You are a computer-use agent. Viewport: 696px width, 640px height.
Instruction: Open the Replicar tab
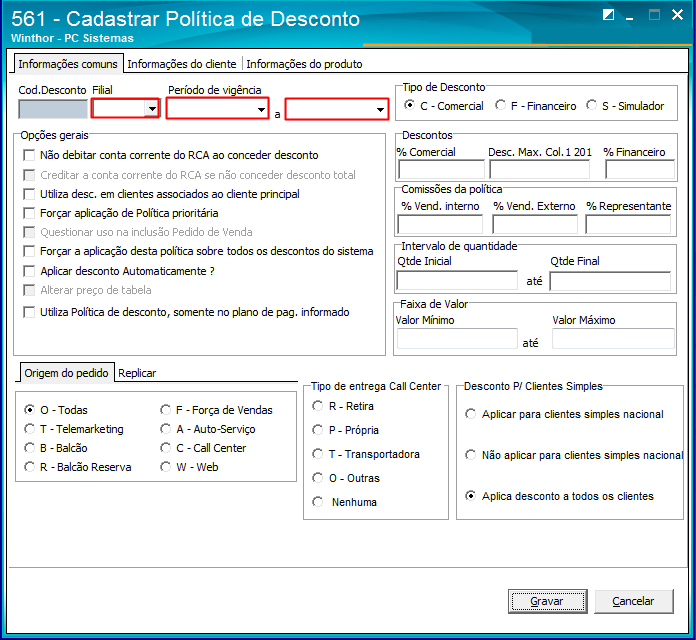point(137,373)
